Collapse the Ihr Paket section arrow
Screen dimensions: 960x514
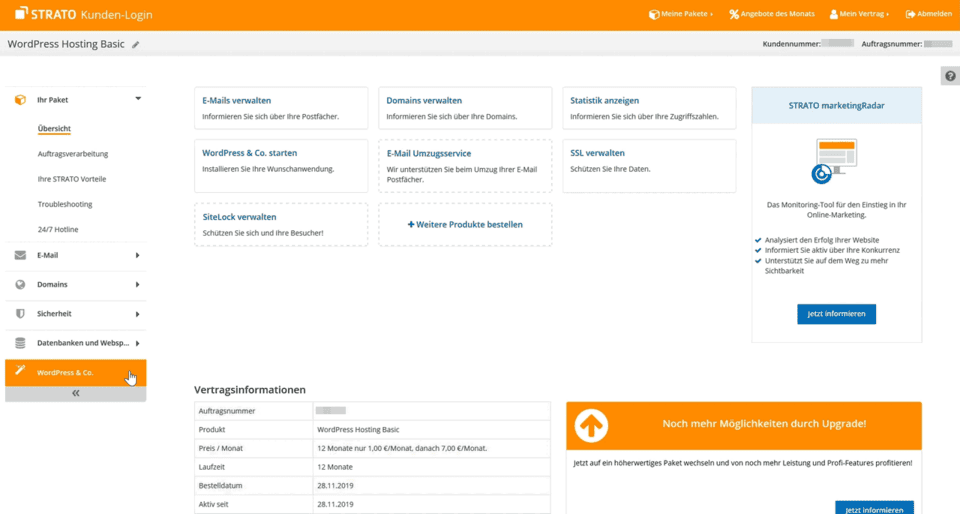(138, 99)
